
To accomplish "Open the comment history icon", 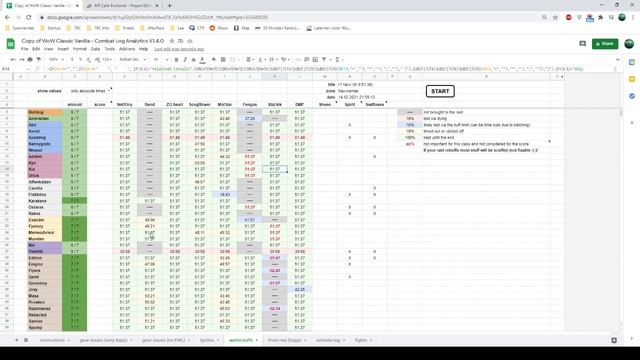I will (582, 44).
